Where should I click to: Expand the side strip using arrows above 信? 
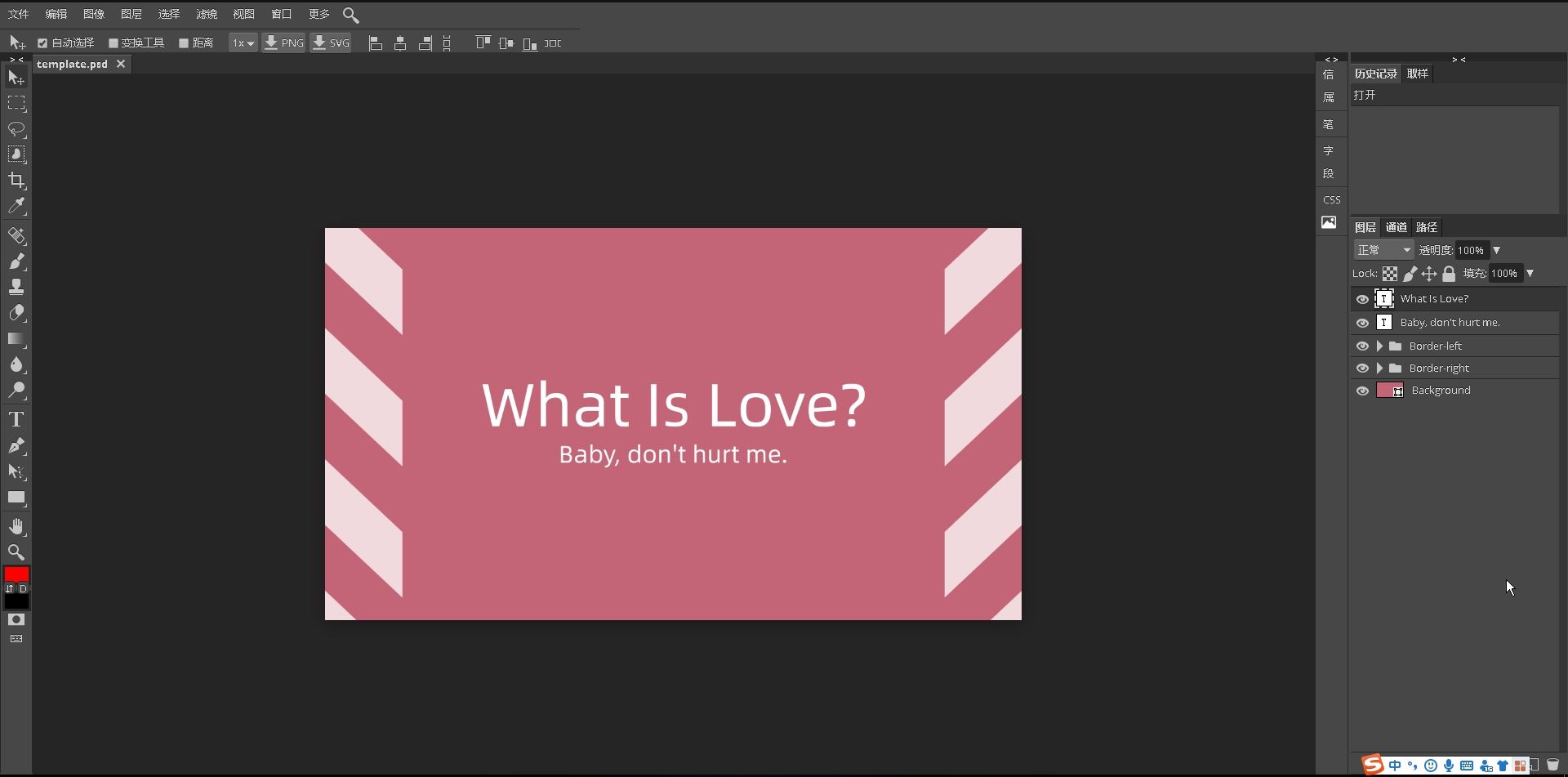[x=1331, y=60]
